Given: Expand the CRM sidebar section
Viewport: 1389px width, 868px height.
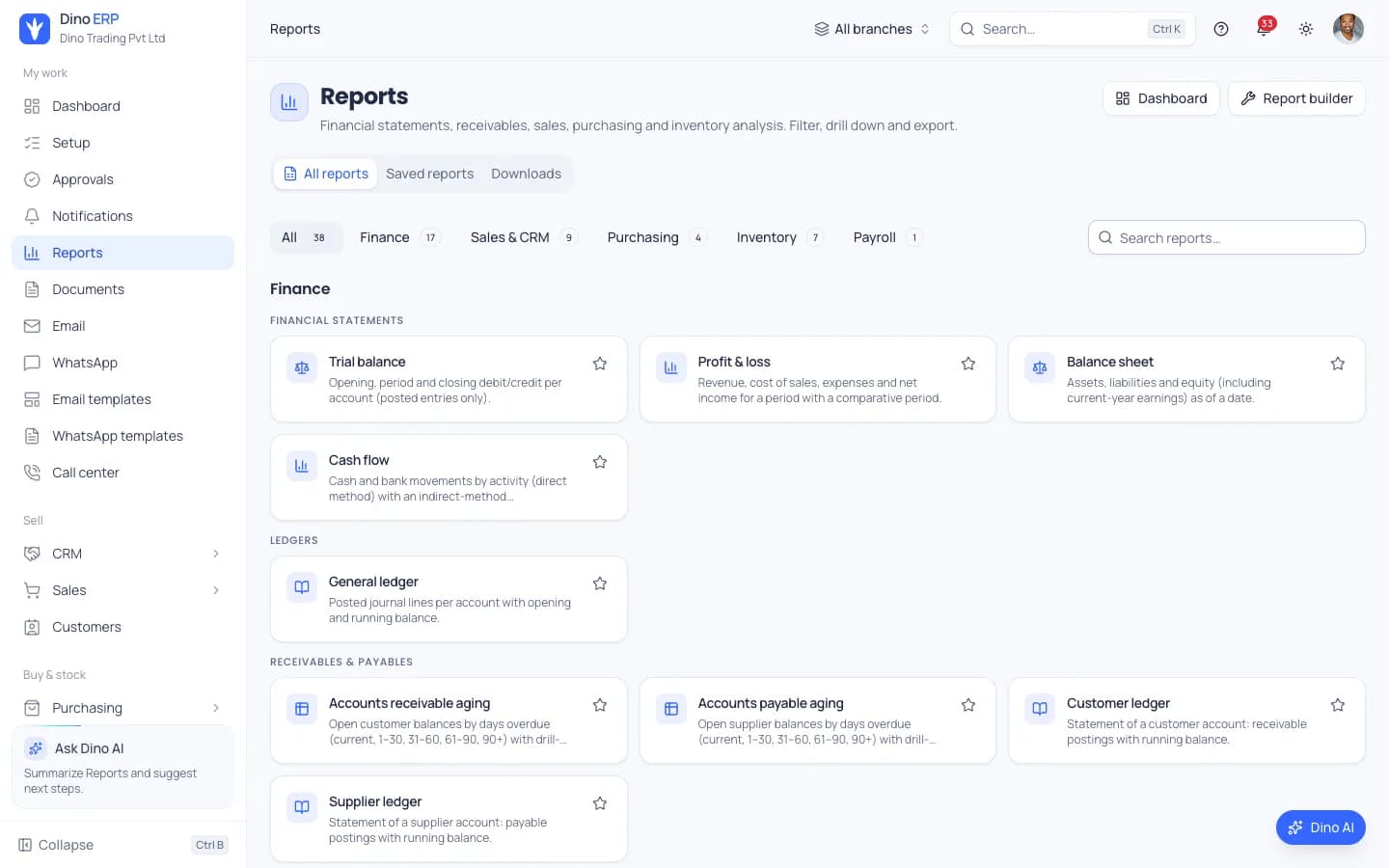Looking at the screenshot, I should [123, 554].
